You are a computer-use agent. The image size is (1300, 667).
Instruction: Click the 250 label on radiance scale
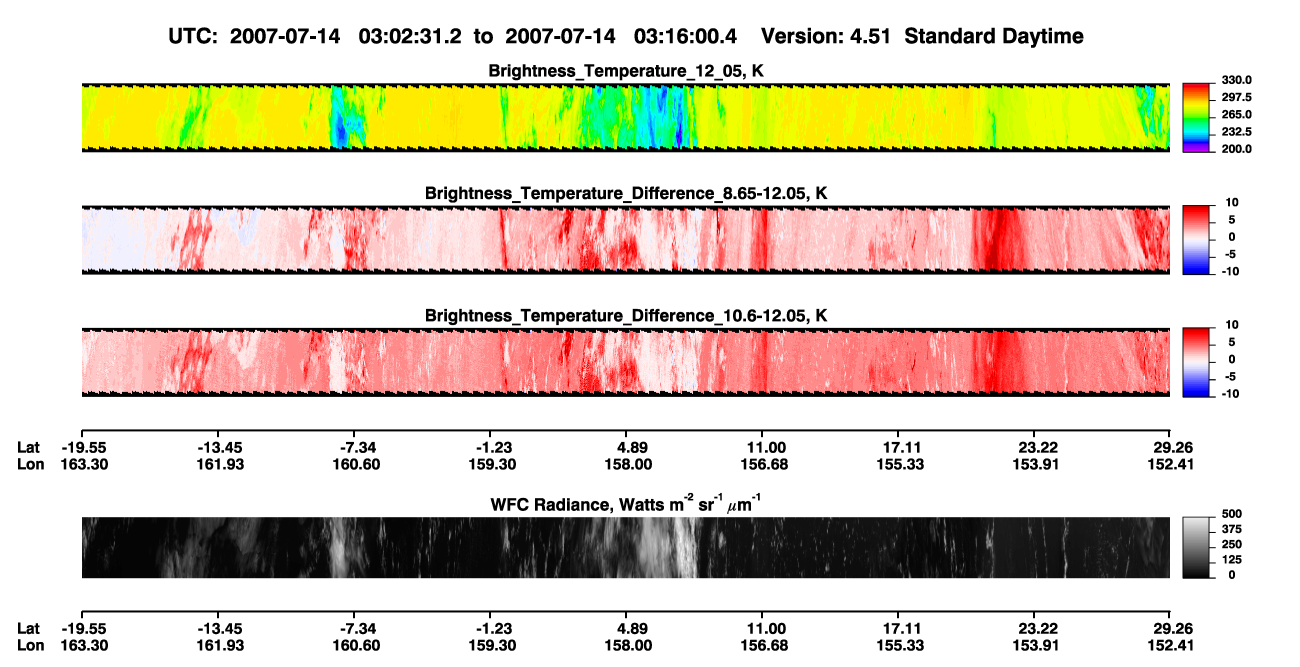[x=1233, y=546]
